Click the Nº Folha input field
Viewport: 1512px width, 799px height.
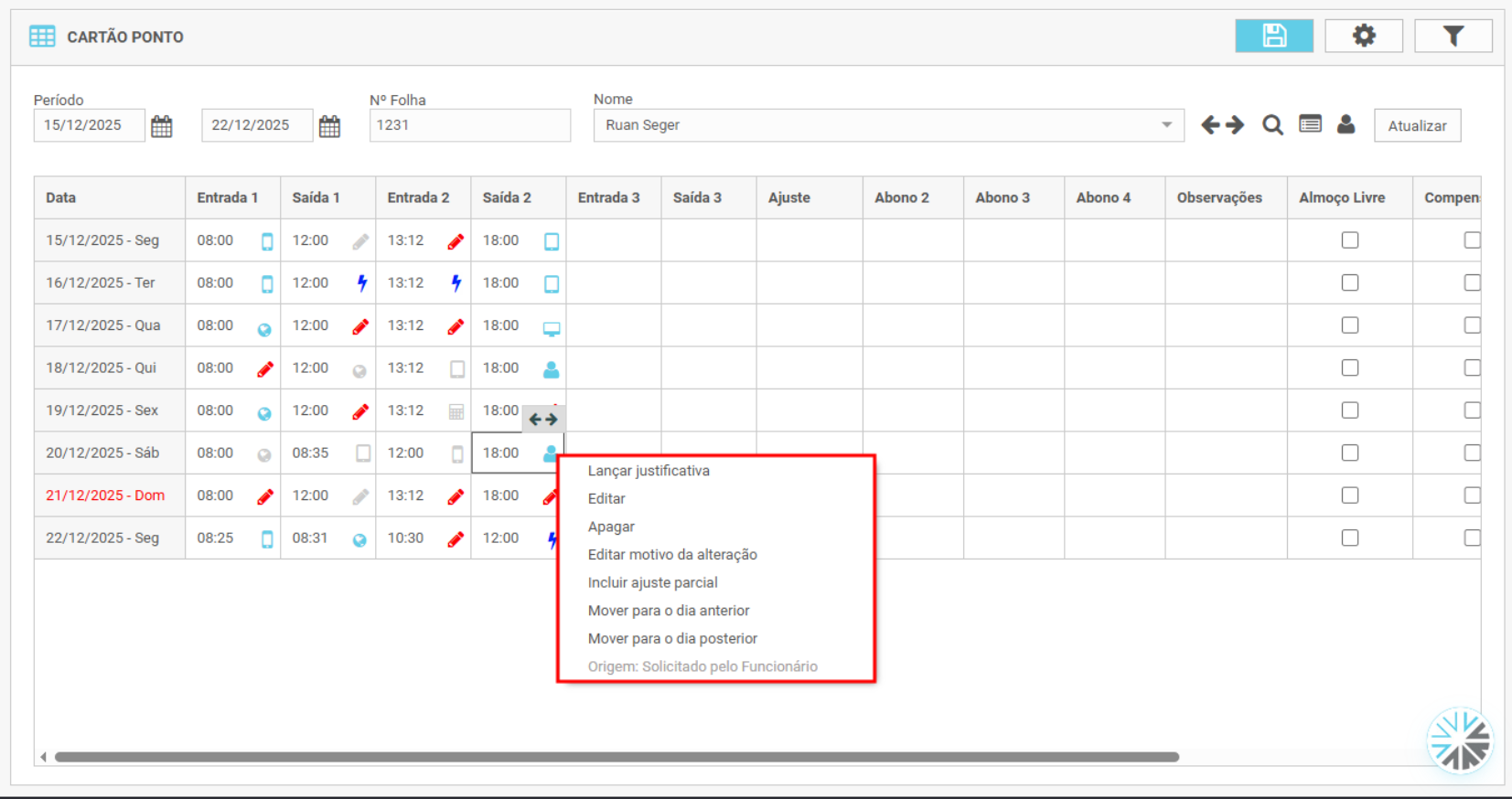(x=469, y=125)
